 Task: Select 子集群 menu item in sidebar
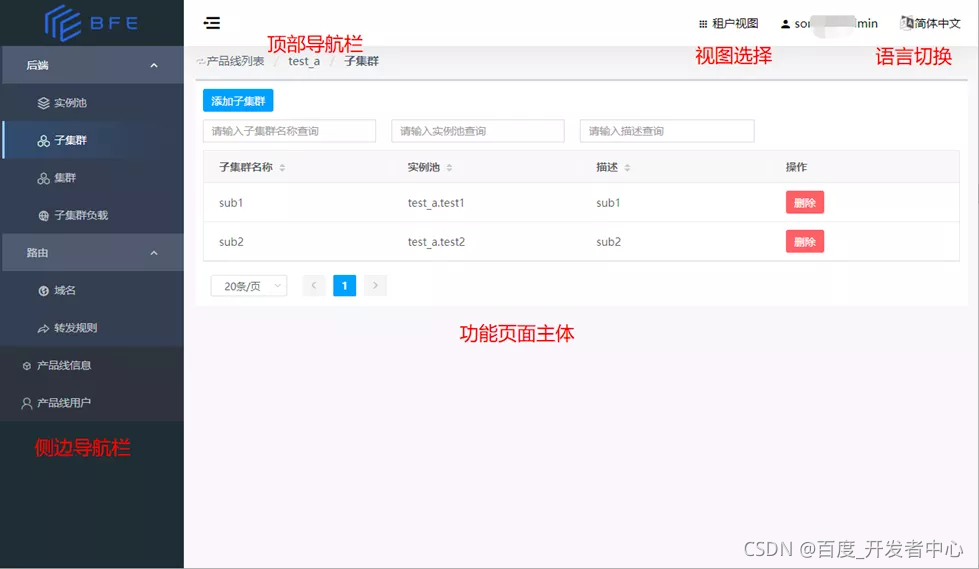point(92,141)
